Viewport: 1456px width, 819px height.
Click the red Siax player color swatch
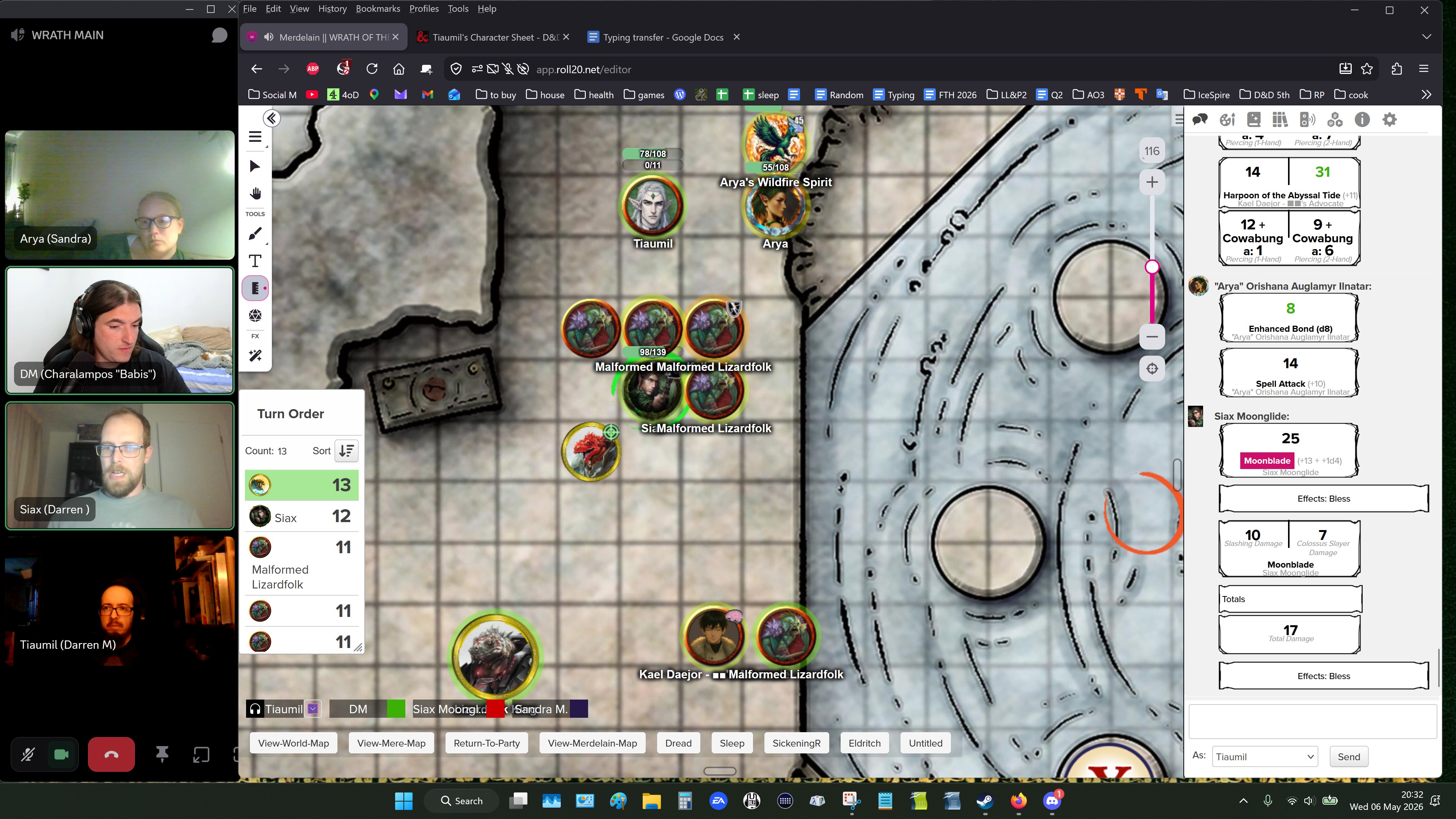tap(495, 709)
